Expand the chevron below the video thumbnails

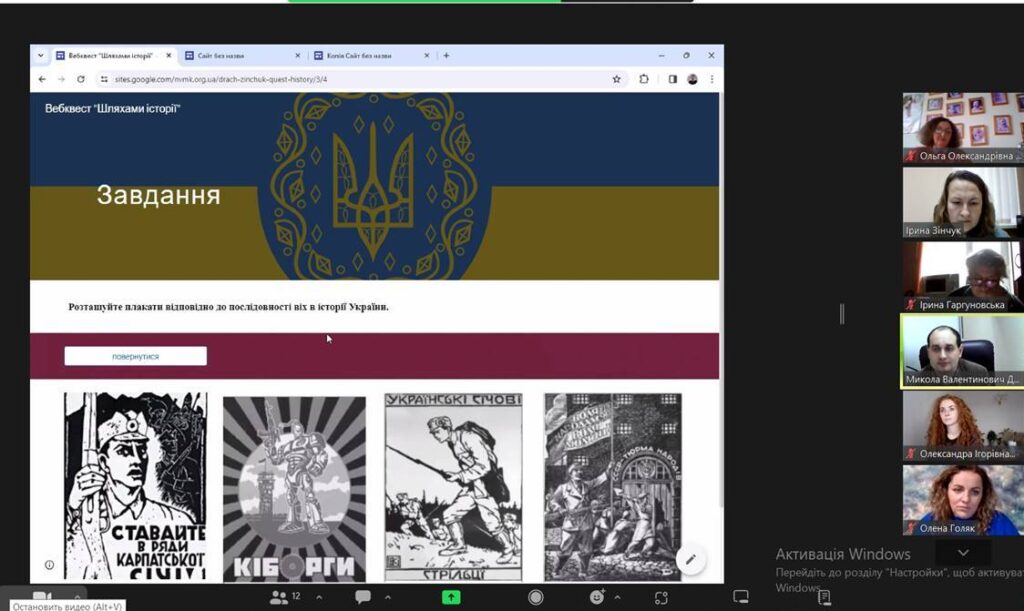click(x=963, y=553)
